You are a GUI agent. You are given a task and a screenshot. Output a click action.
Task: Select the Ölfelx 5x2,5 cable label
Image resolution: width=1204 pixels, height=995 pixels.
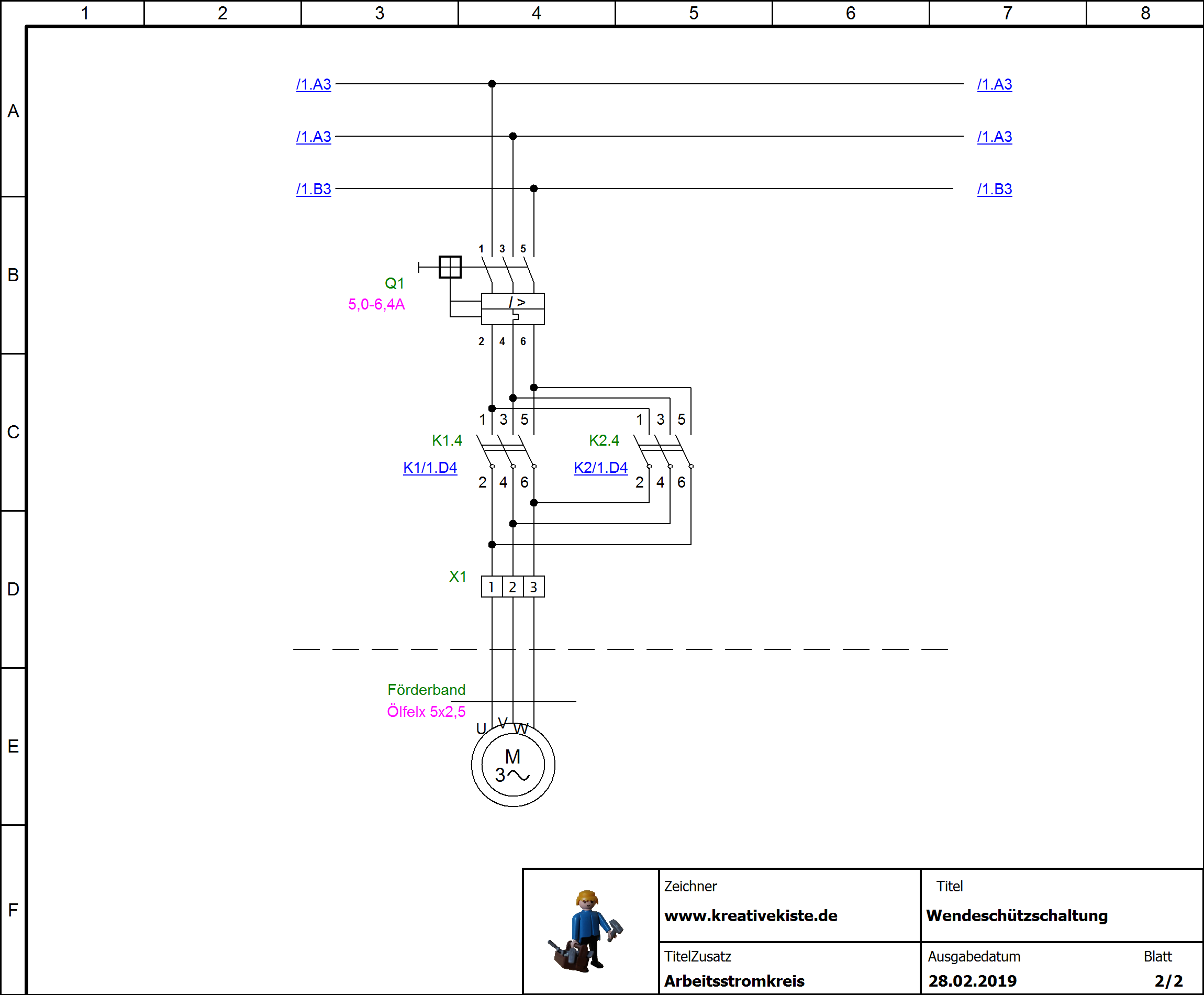point(426,712)
